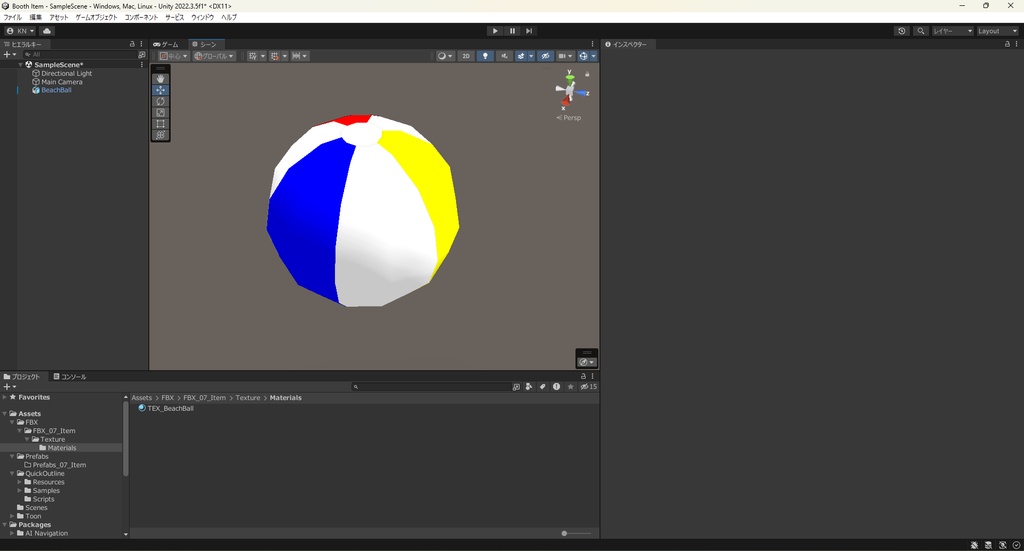
Task: Open the undo history icon
Action: (x=902, y=31)
